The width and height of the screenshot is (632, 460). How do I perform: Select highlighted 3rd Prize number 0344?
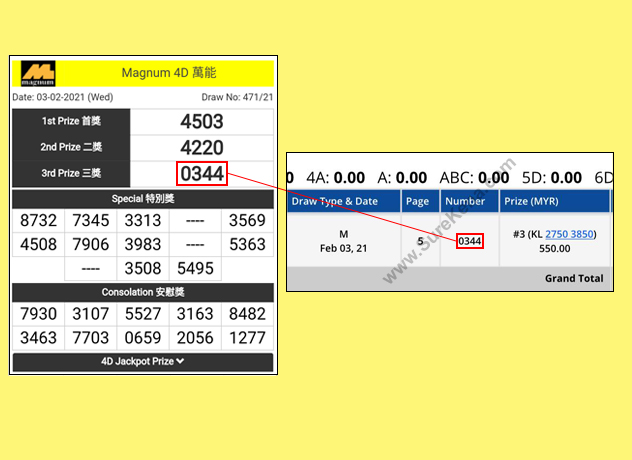pyautogui.click(x=203, y=174)
